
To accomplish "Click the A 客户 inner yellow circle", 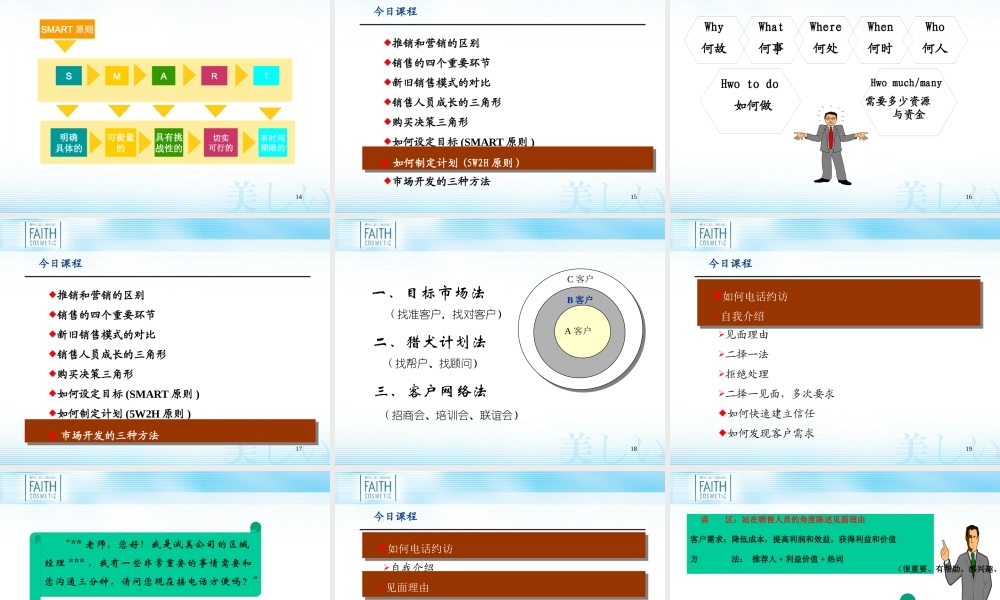I will pyautogui.click(x=582, y=332).
